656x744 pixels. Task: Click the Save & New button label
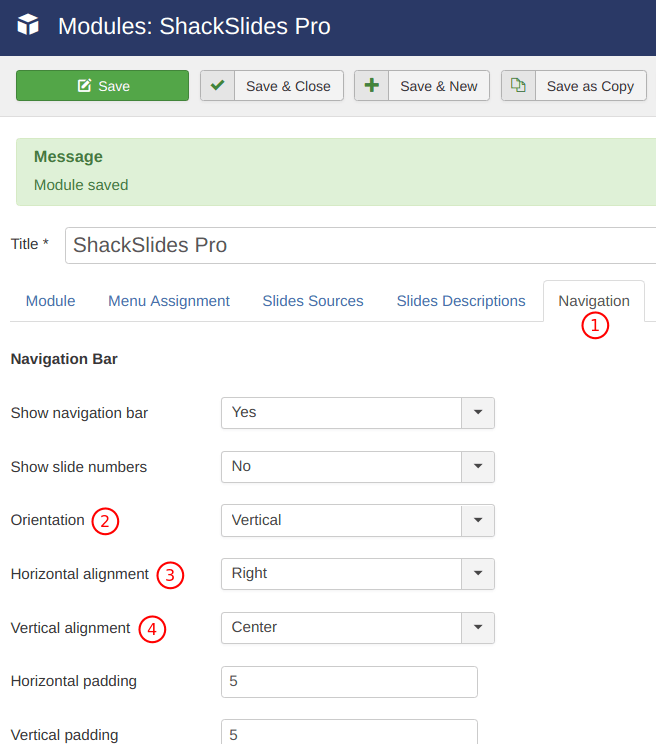point(439,86)
